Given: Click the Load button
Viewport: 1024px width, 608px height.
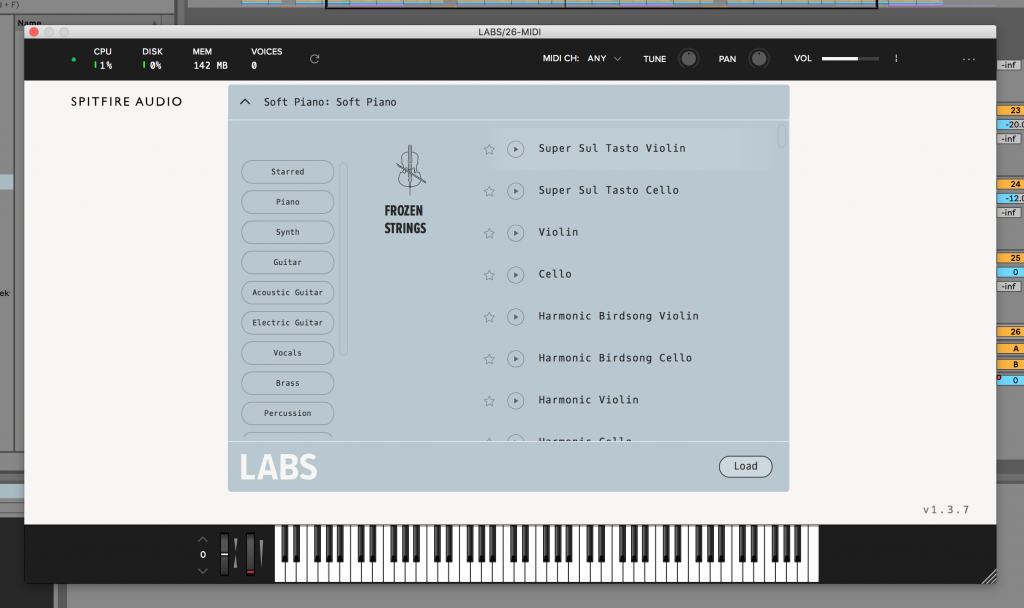Looking at the screenshot, I should [x=745, y=466].
